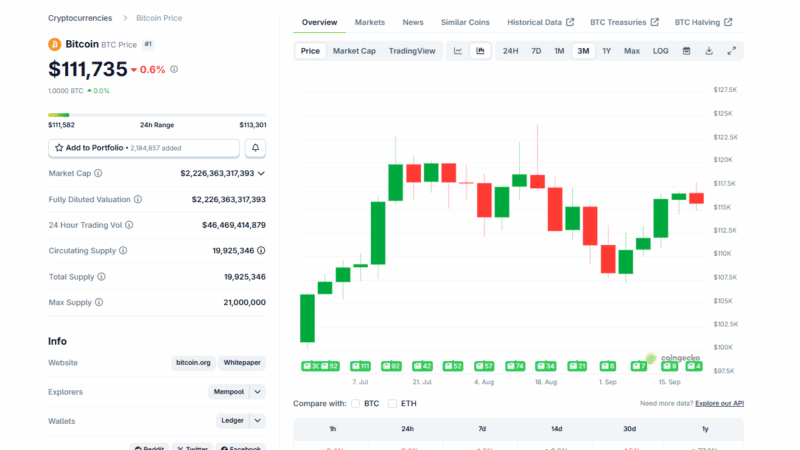This screenshot has height=450, width=800.
Task: Open the news marker labeled 34
Action: pos(546,366)
